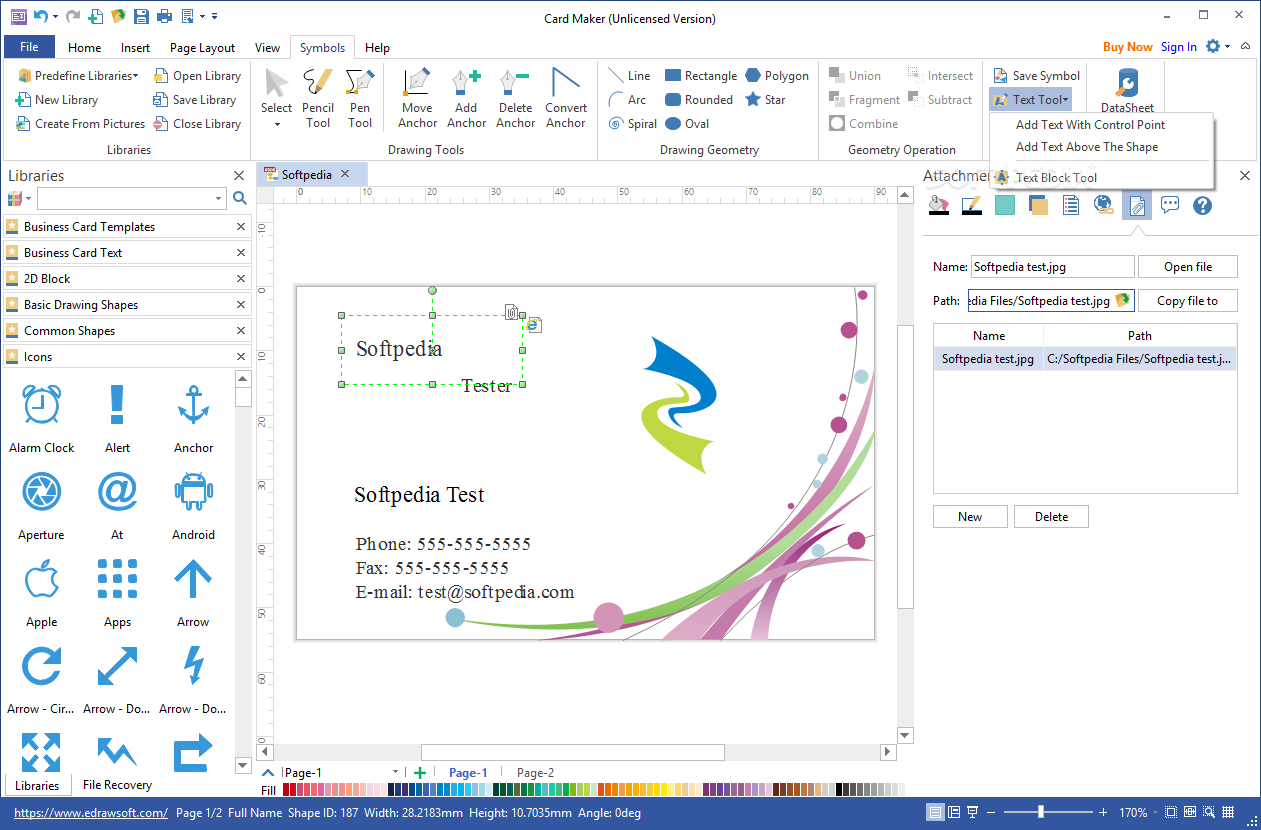The image size is (1261, 830).
Task: Open the DataSheet tool
Action: (1127, 90)
